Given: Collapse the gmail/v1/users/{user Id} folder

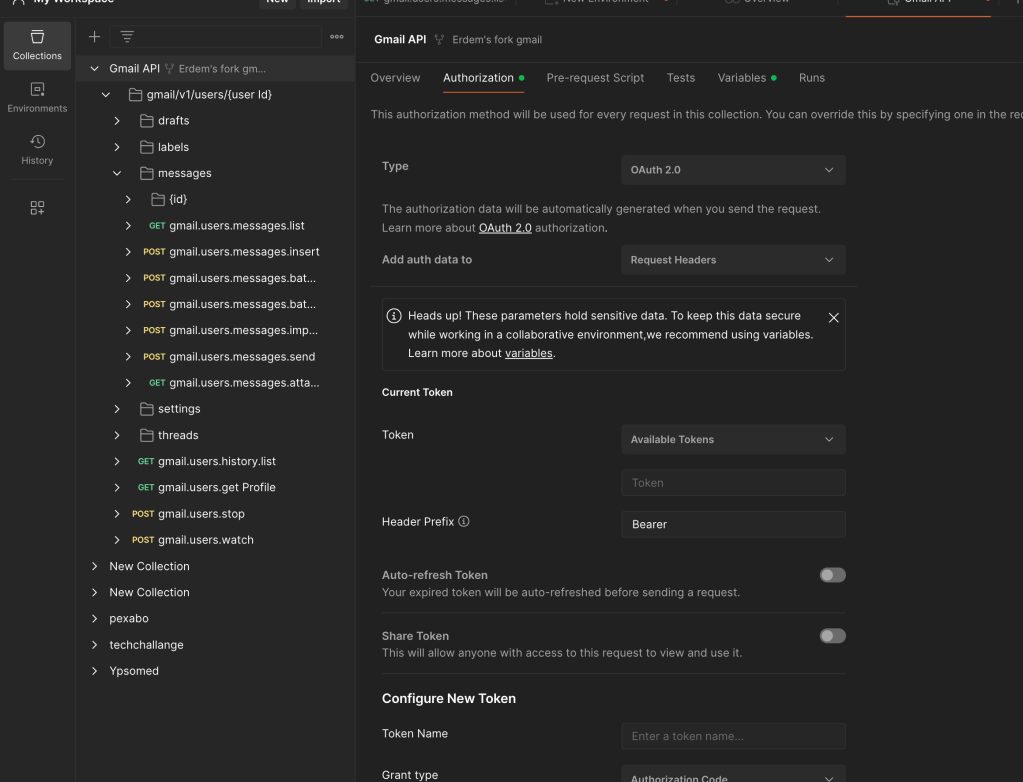Looking at the screenshot, I should (106, 95).
